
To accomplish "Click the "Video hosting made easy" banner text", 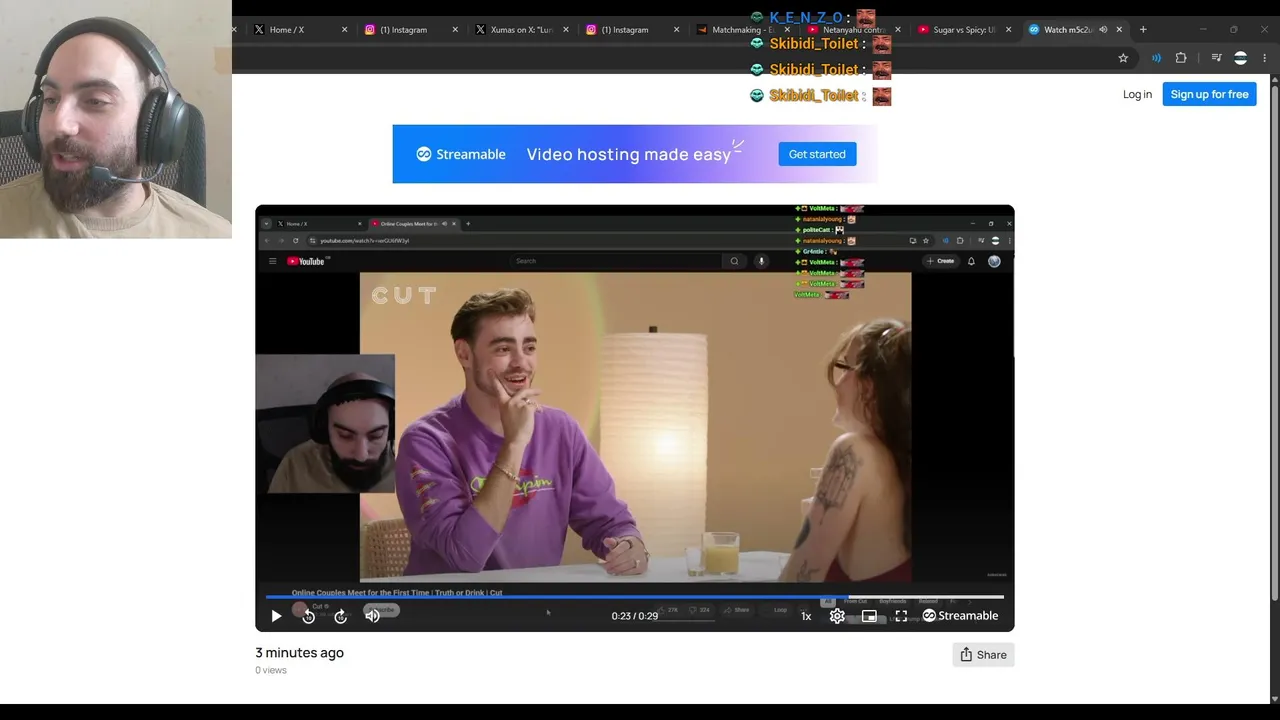I will pyautogui.click(x=629, y=154).
